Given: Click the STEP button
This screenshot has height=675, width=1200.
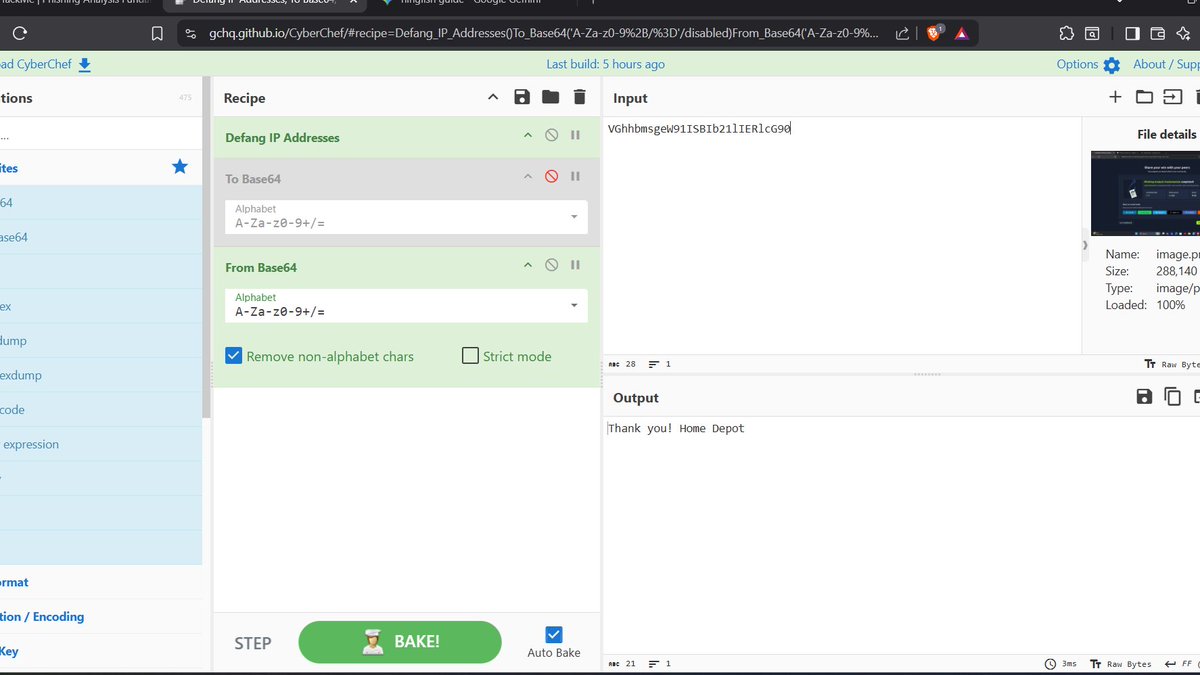Looking at the screenshot, I should point(253,643).
